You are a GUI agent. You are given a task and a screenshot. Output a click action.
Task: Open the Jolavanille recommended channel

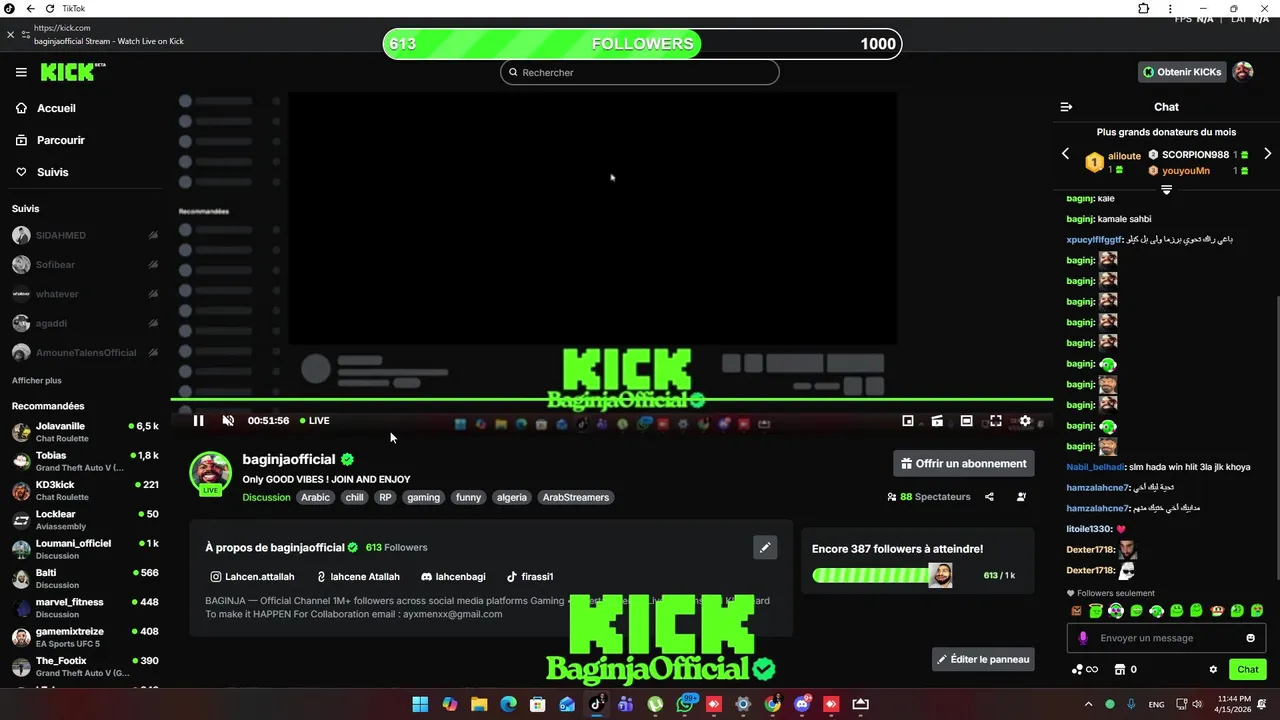(x=85, y=431)
